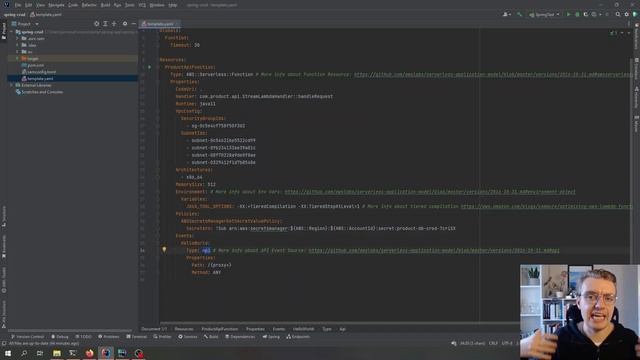Image resolution: width=640 pixels, height=360 pixels.
Task: Expand the src folder
Action: point(17,52)
